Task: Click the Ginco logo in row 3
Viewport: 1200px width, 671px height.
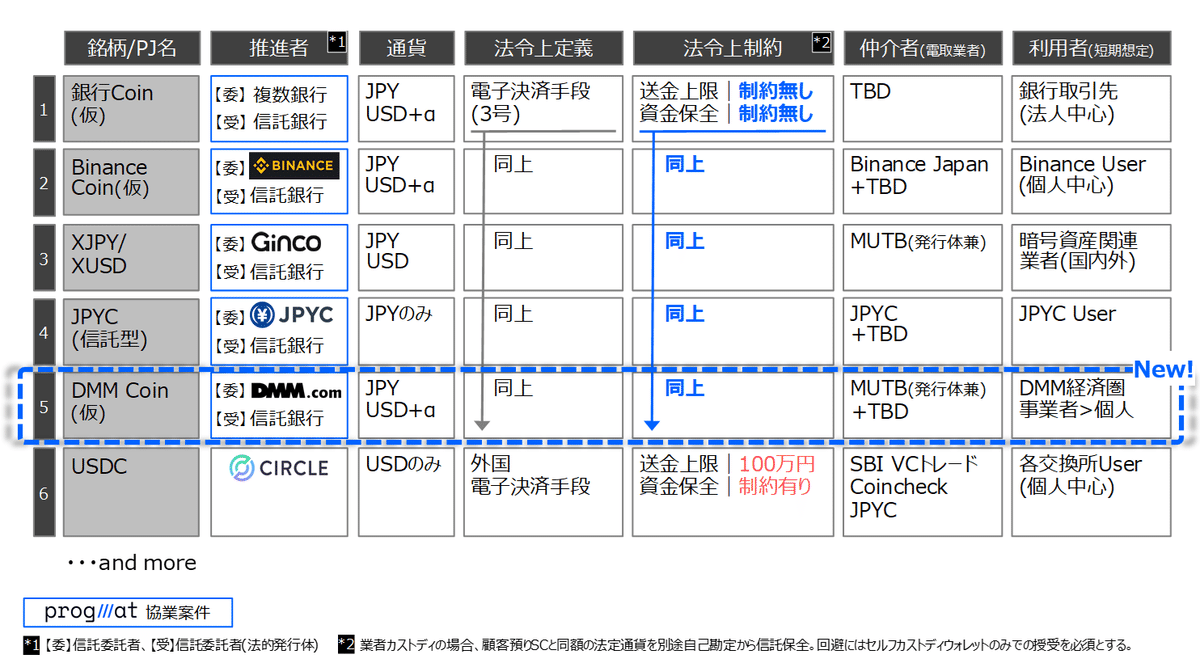Action: tap(286, 242)
